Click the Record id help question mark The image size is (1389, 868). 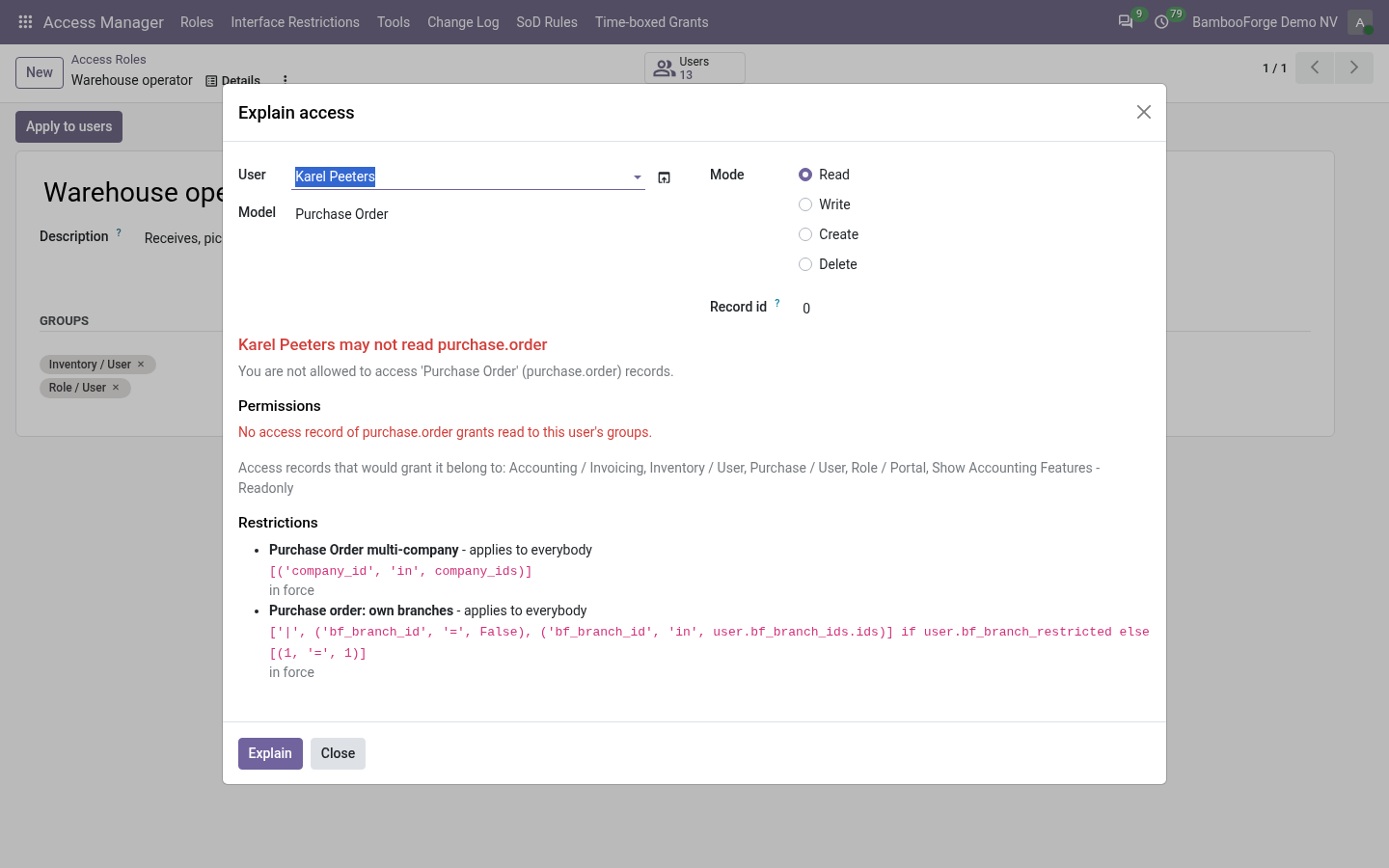point(777,303)
